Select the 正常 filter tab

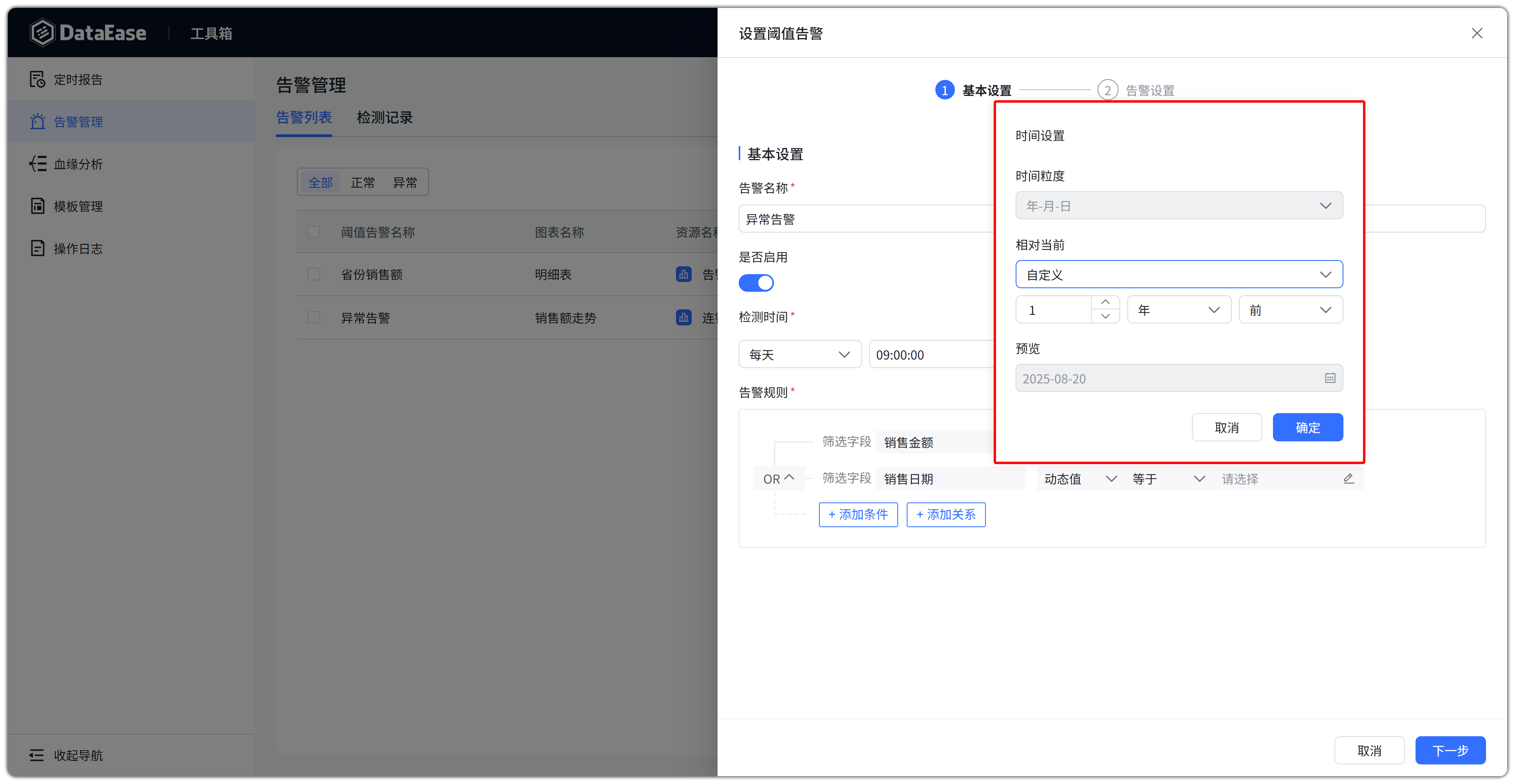point(362,182)
